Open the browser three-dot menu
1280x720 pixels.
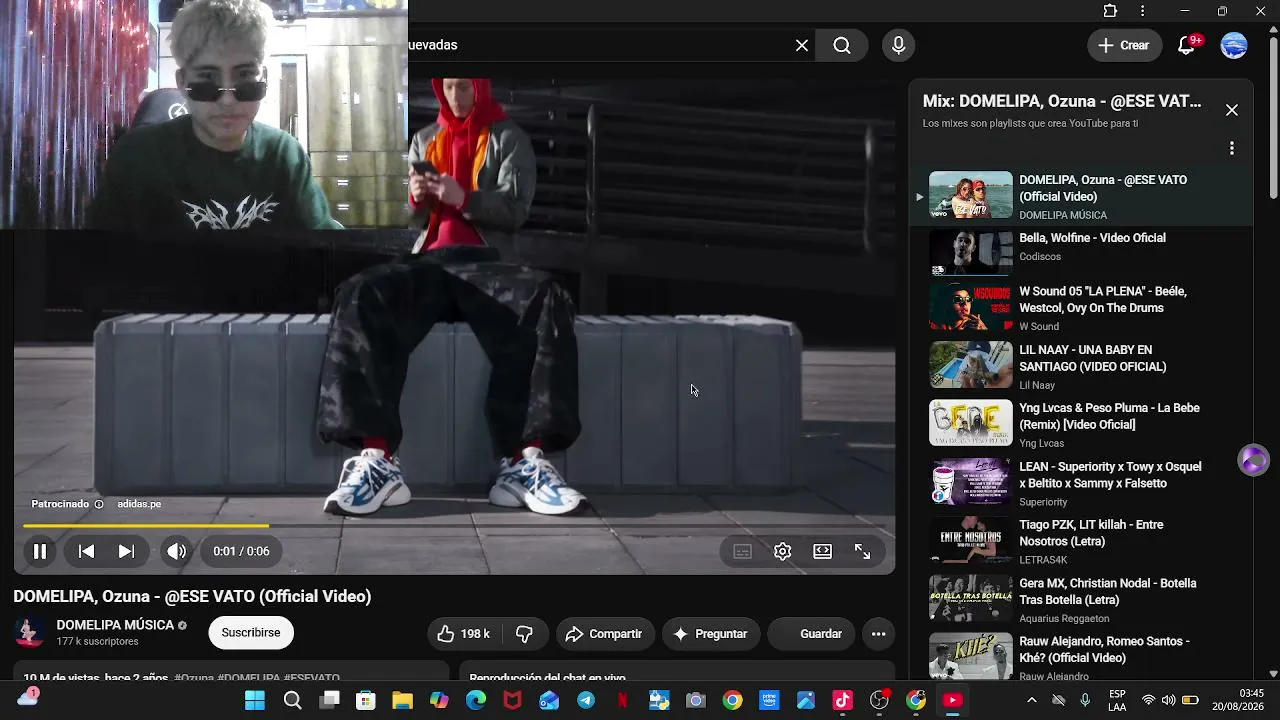point(1143,11)
